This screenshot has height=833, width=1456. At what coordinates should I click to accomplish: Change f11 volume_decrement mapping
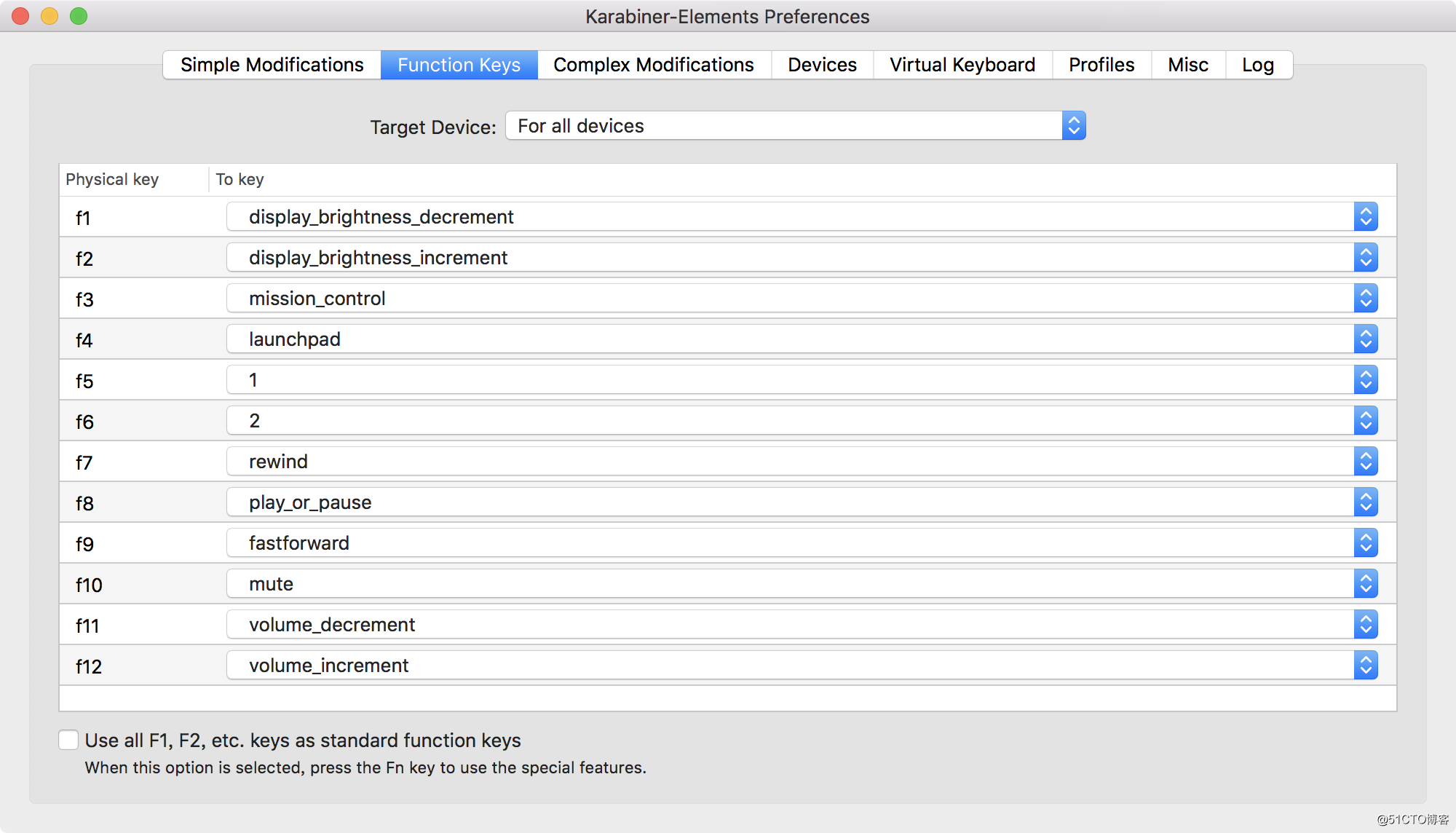pyautogui.click(x=802, y=624)
